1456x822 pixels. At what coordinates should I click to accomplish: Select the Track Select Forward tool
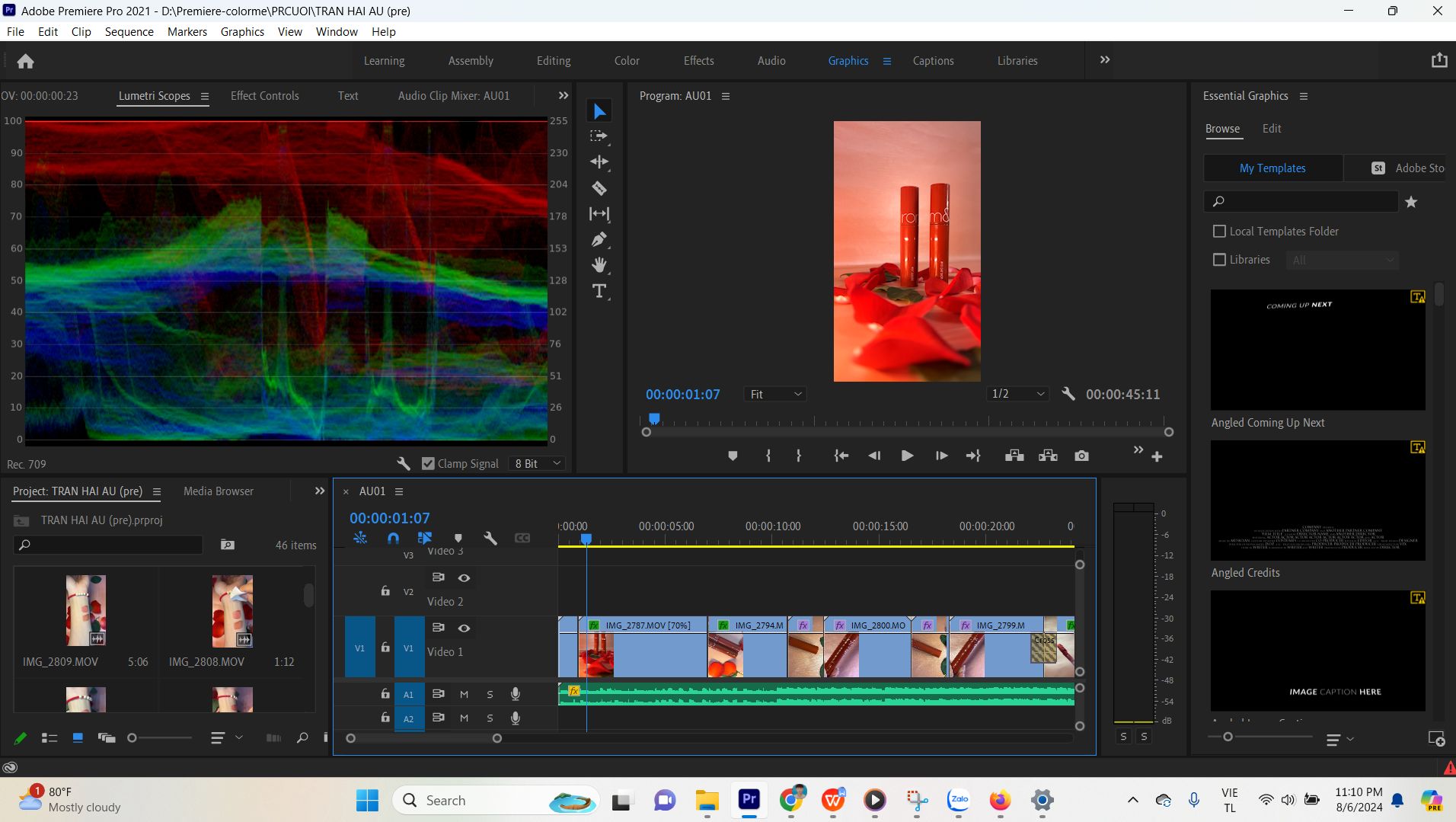(599, 136)
